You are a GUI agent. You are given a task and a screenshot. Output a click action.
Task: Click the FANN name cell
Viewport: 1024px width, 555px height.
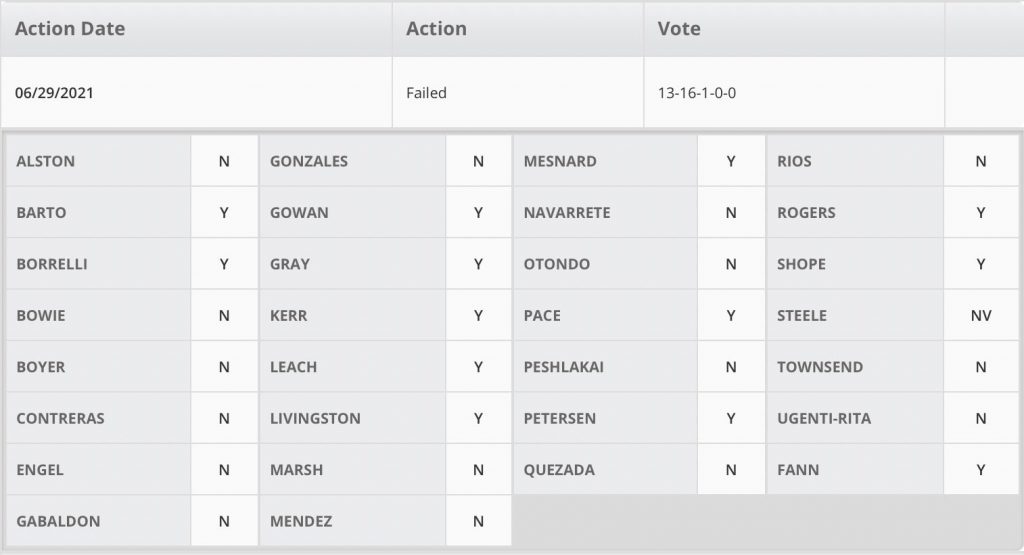click(x=798, y=470)
